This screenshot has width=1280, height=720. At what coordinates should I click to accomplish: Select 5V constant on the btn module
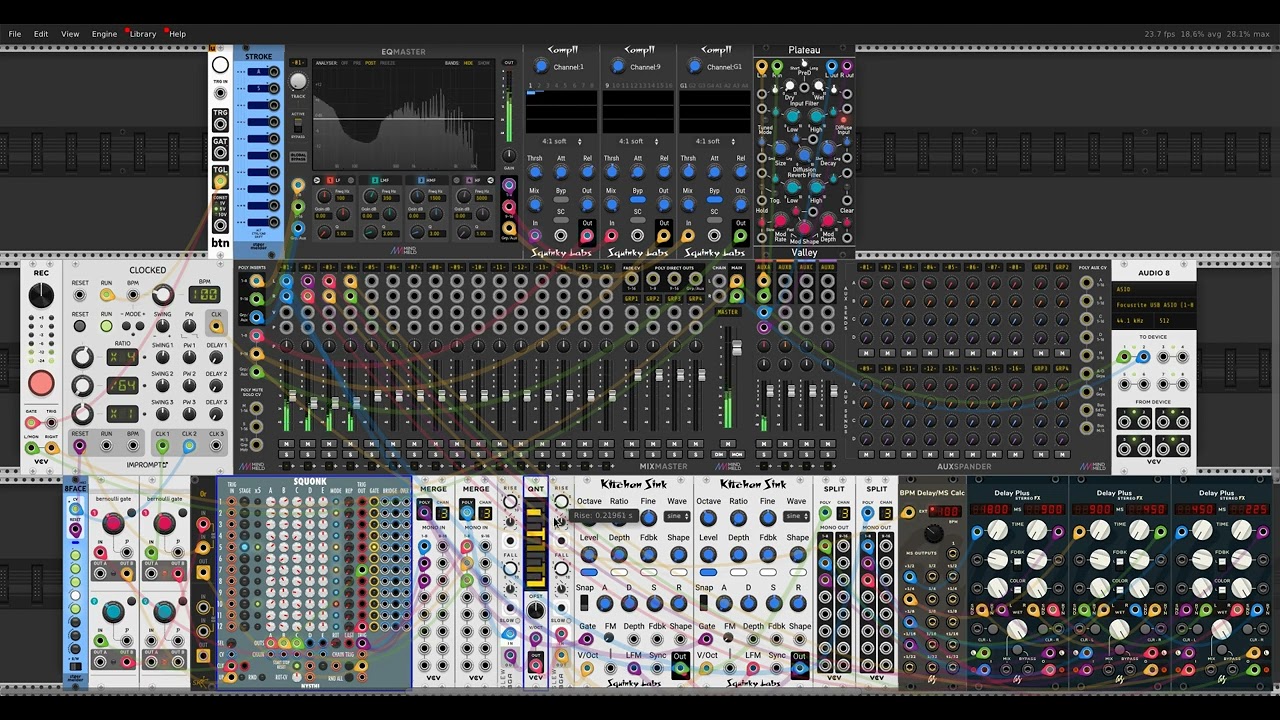coord(221,207)
